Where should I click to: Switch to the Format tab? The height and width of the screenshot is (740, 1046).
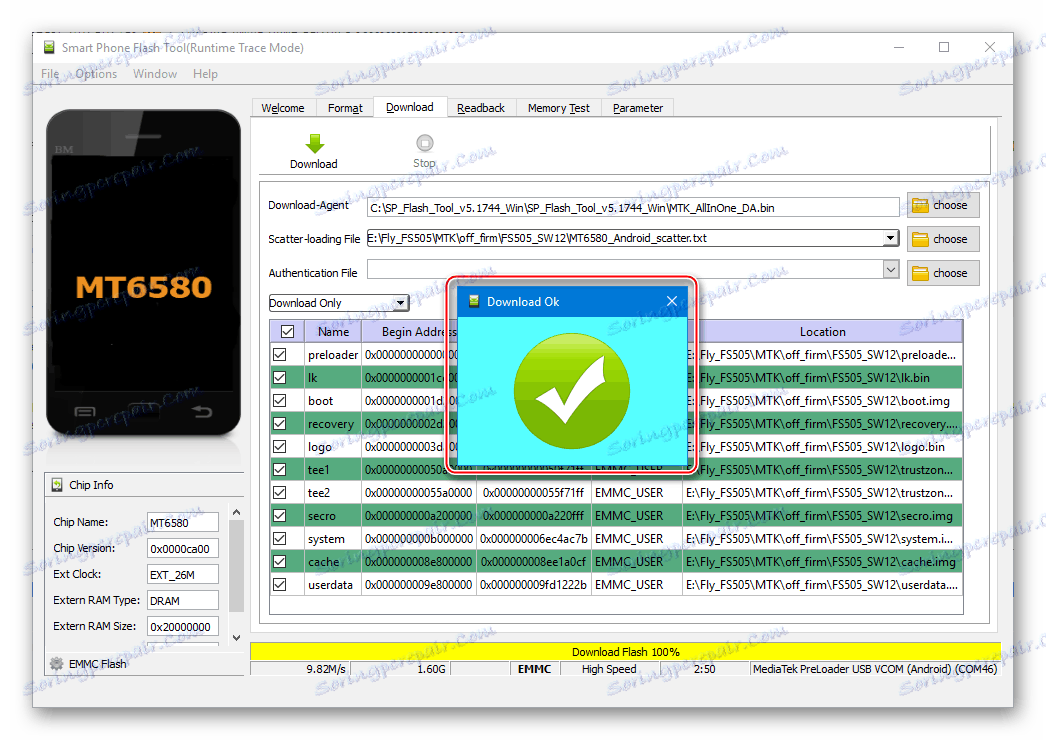click(345, 108)
